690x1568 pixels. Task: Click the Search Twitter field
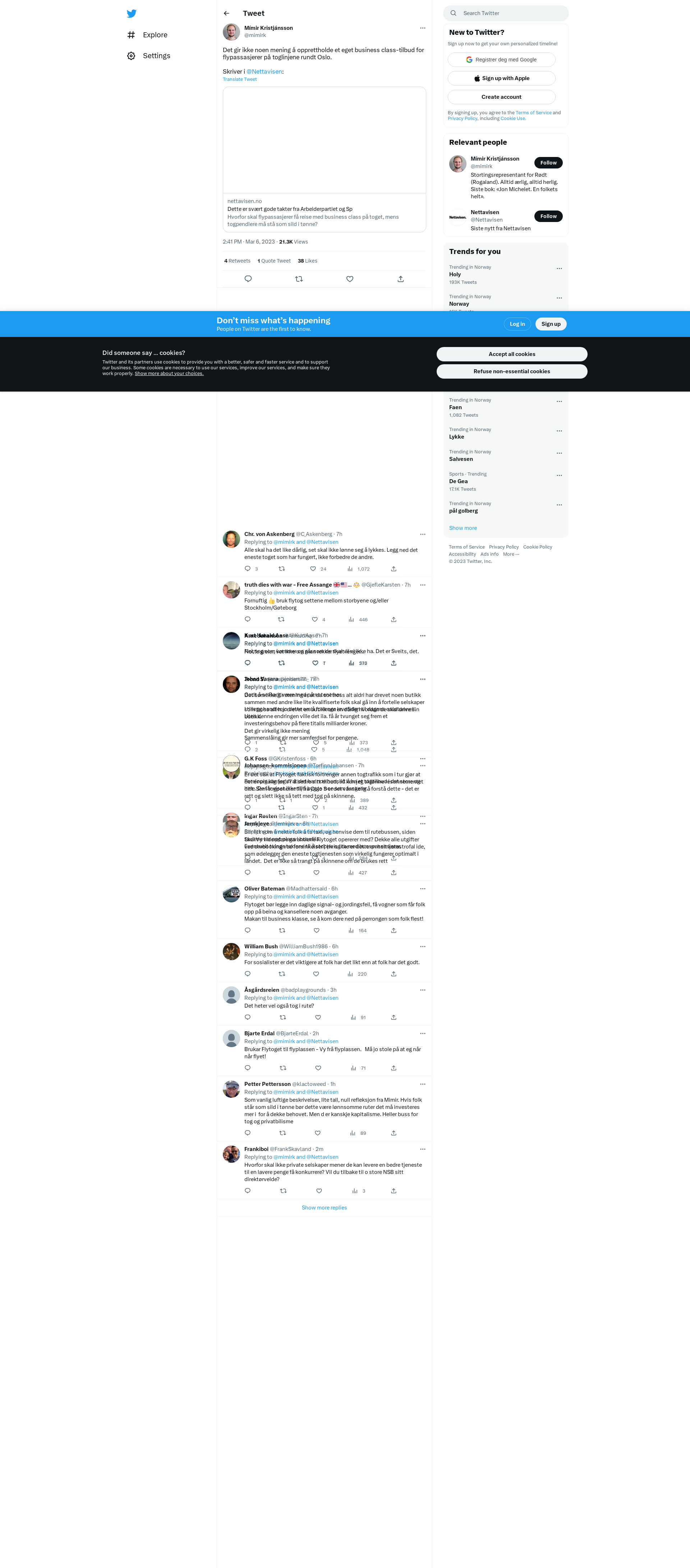(506, 13)
